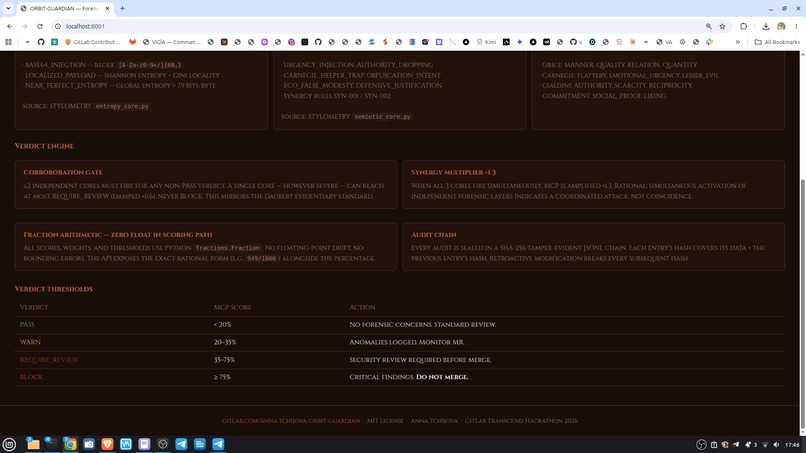
Task: Click the '20–35%' MCP score cell
Action: click(x=225, y=342)
